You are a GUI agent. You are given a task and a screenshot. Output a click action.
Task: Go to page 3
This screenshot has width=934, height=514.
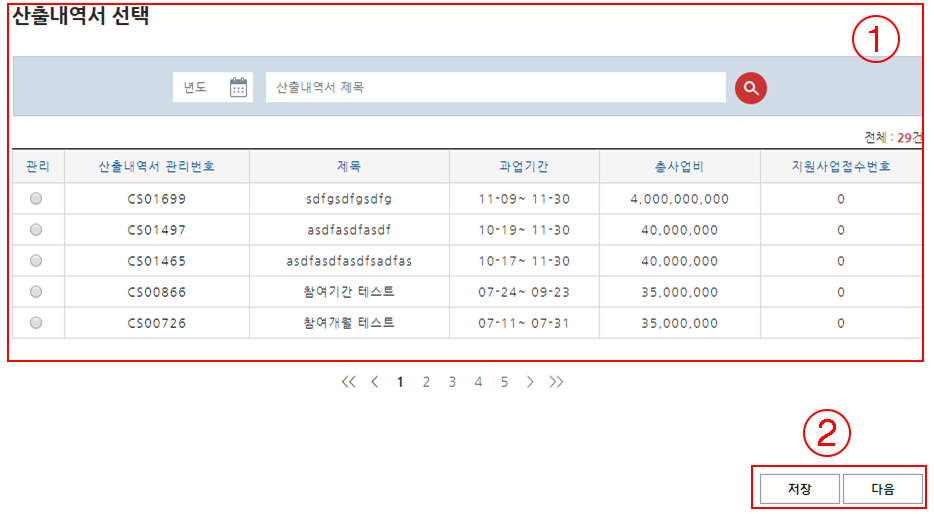452,382
